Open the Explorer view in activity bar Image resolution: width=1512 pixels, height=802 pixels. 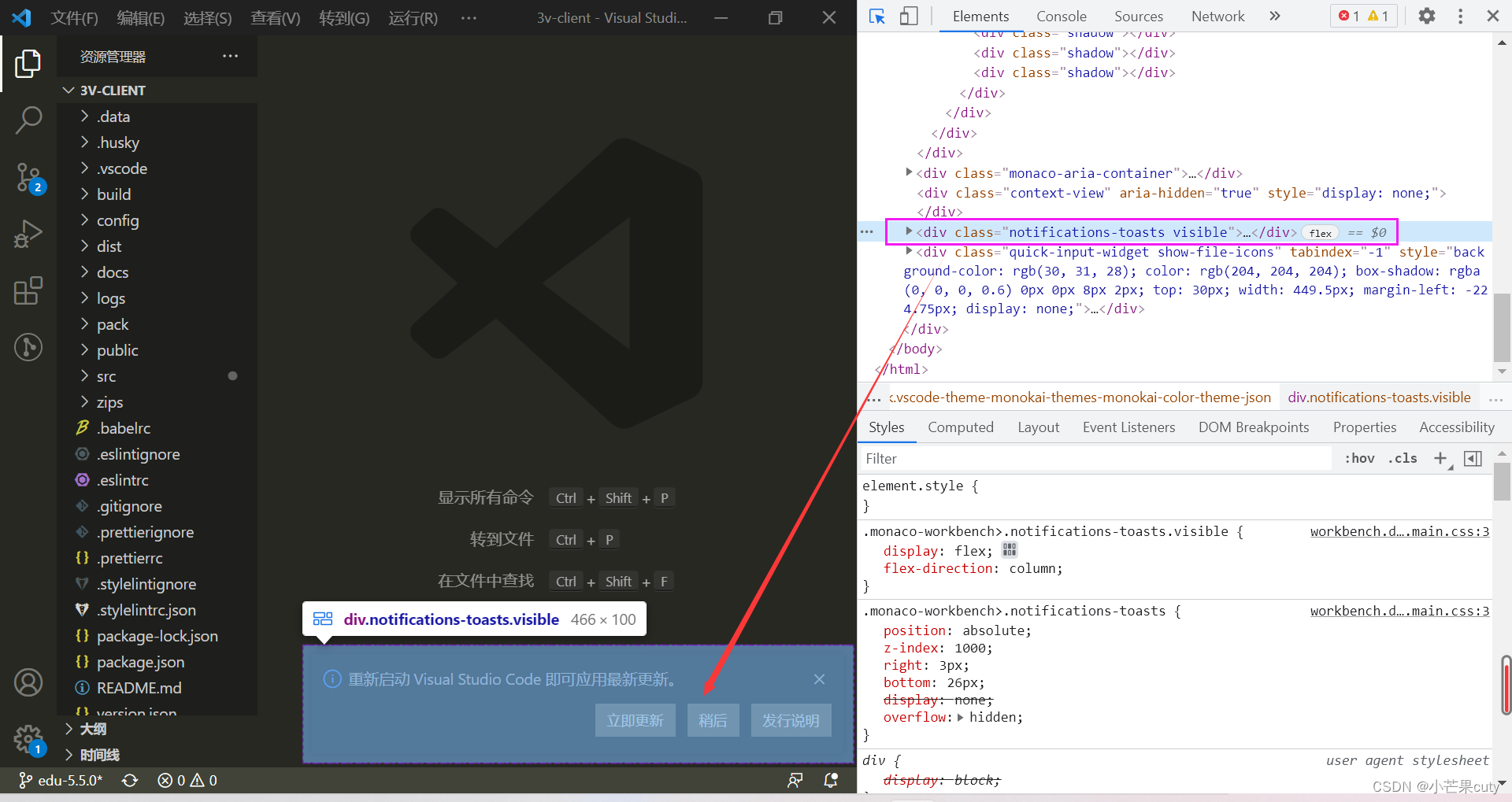pyautogui.click(x=28, y=64)
